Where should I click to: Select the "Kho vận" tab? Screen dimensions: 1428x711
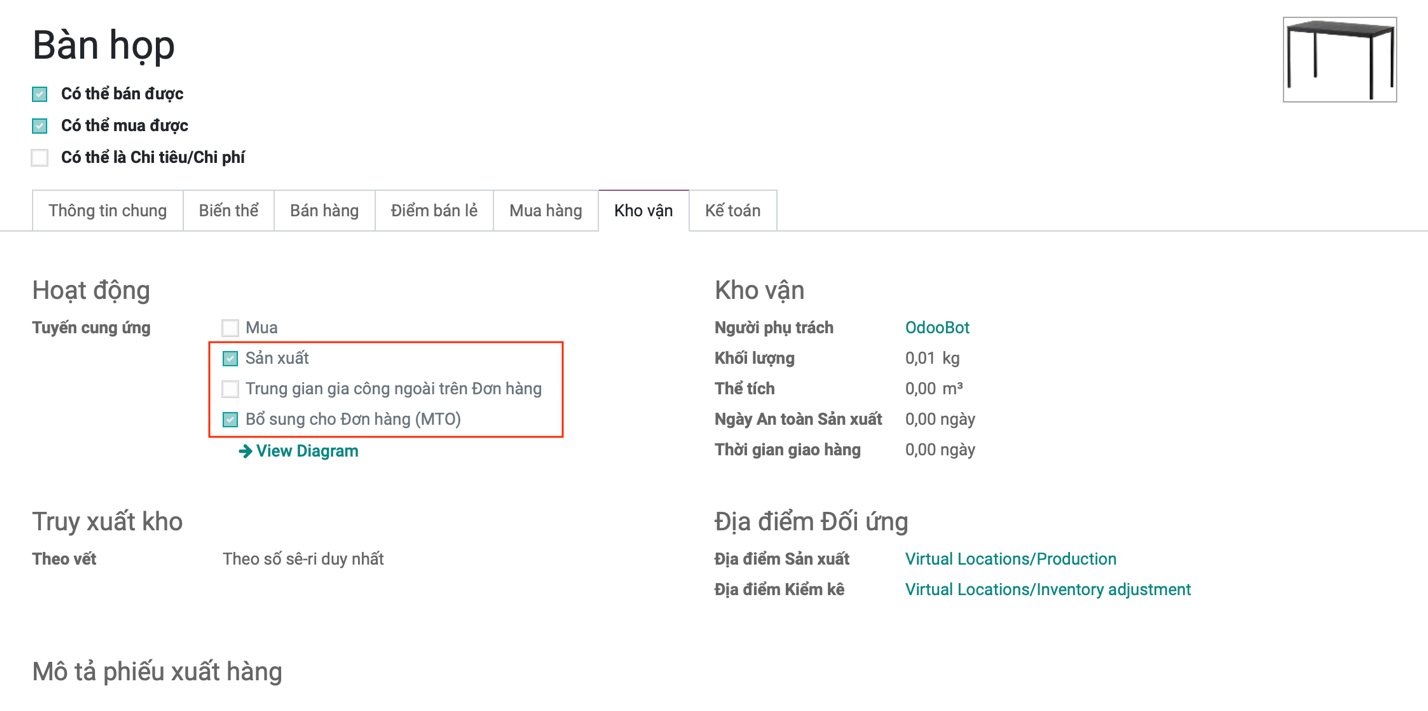coord(643,211)
